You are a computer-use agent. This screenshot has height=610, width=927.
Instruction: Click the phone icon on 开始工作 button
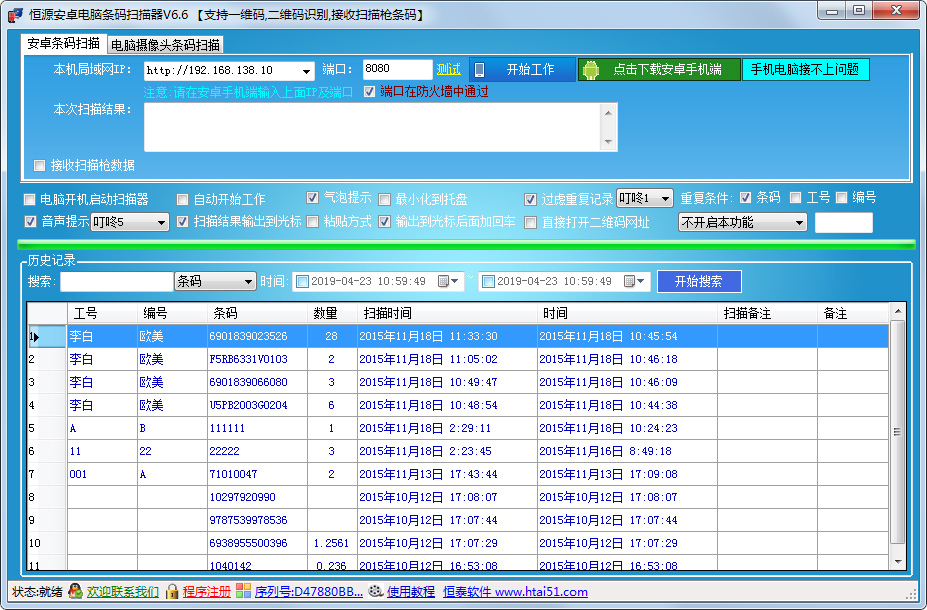tap(479, 70)
